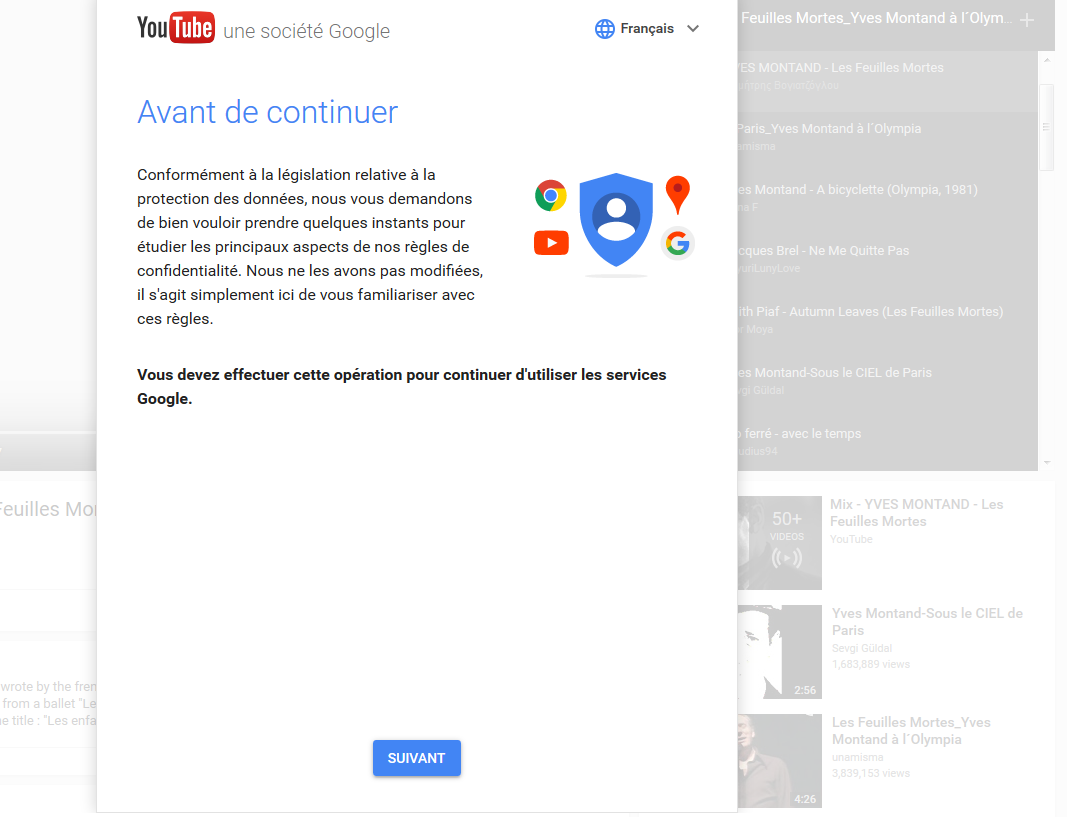1067x817 pixels.
Task: Click the SUIVANT button
Action: tap(416, 758)
